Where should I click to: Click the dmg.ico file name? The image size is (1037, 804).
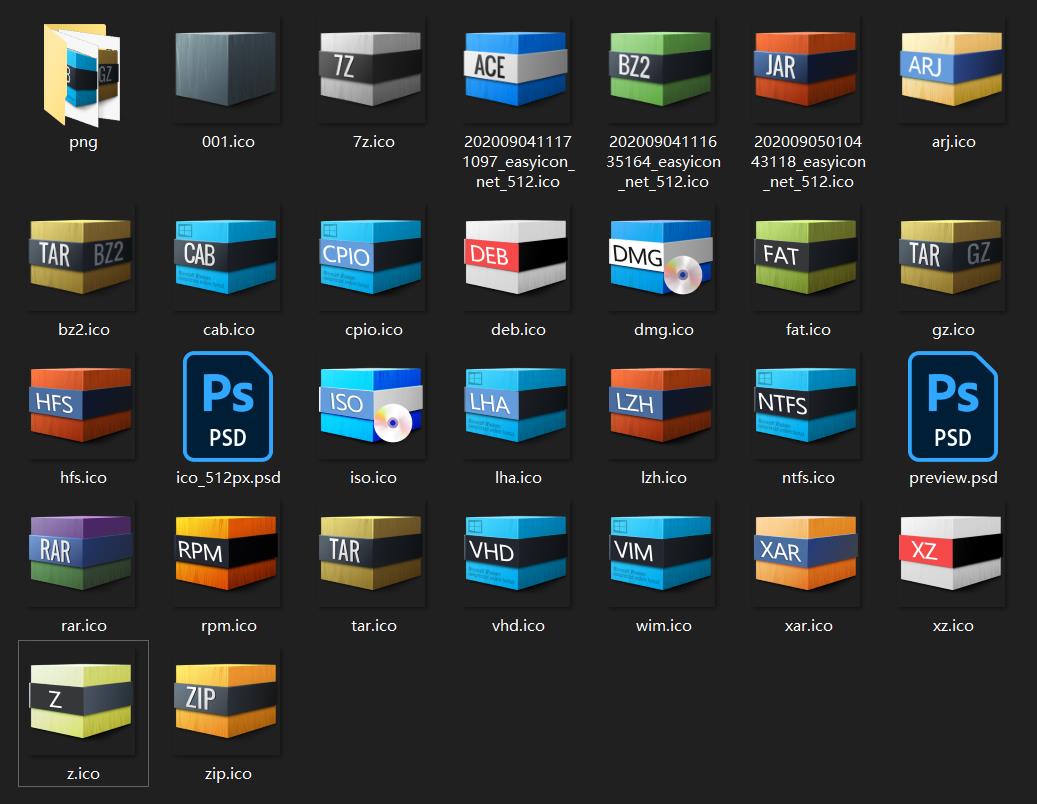pyautogui.click(x=663, y=330)
